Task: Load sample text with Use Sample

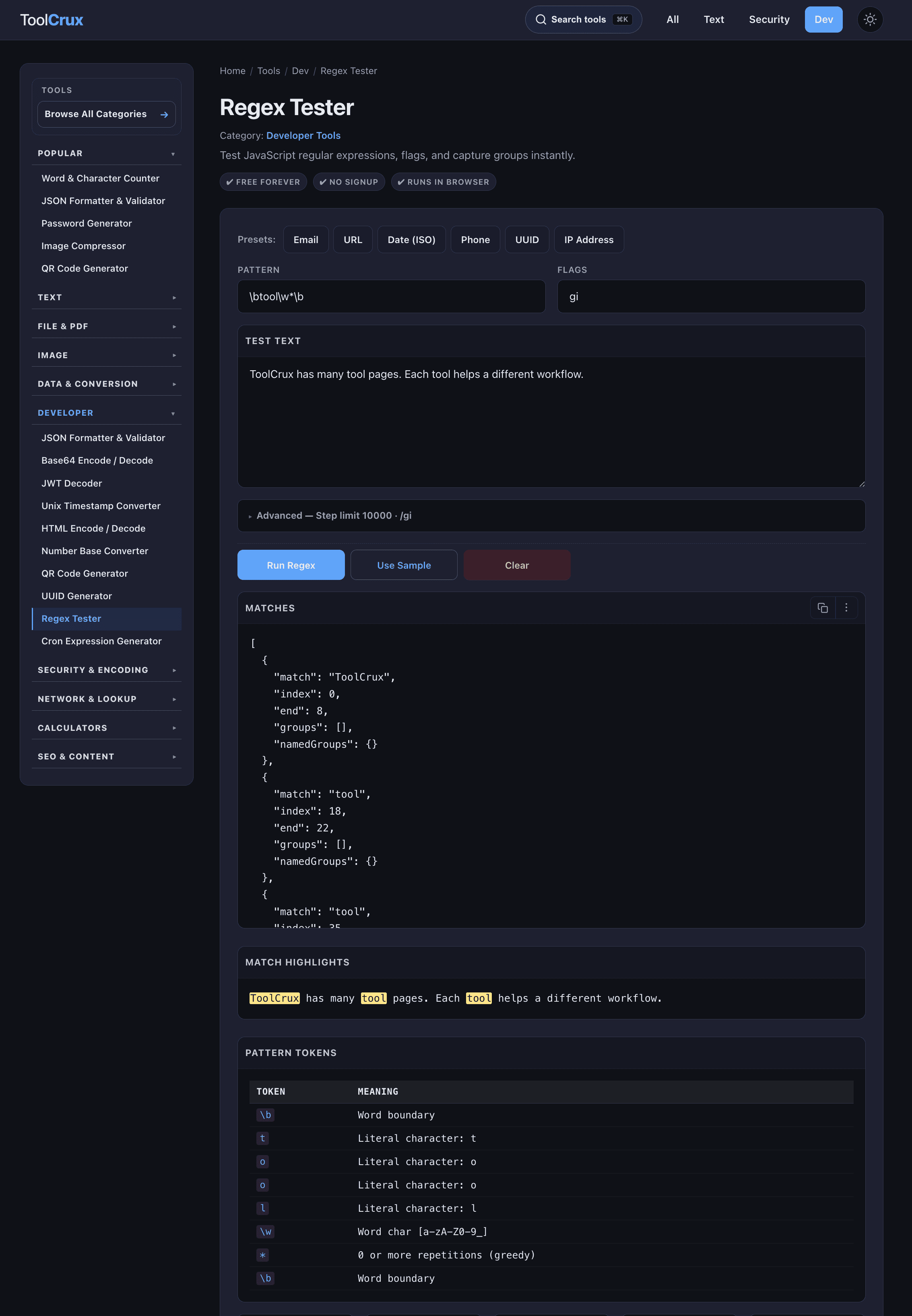Action: click(404, 565)
